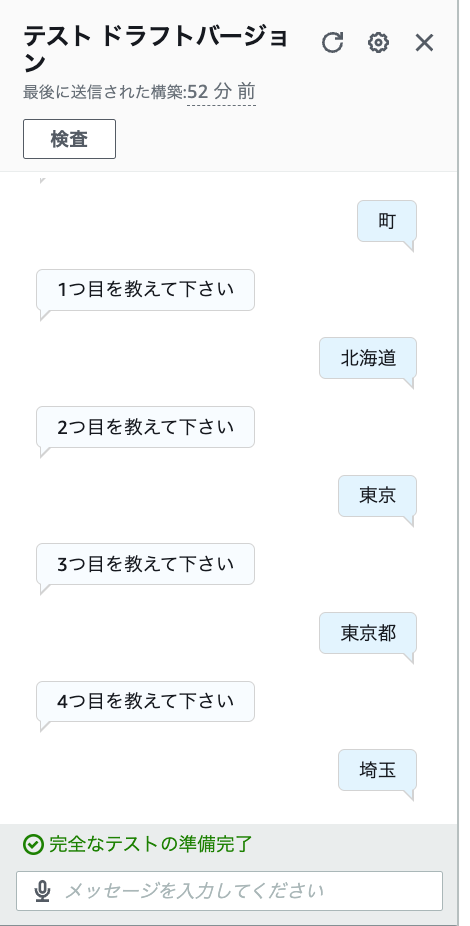The height and width of the screenshot is (926, 470).
Task: Select the 北海道 user message bubble
Action: coord(368,358)
